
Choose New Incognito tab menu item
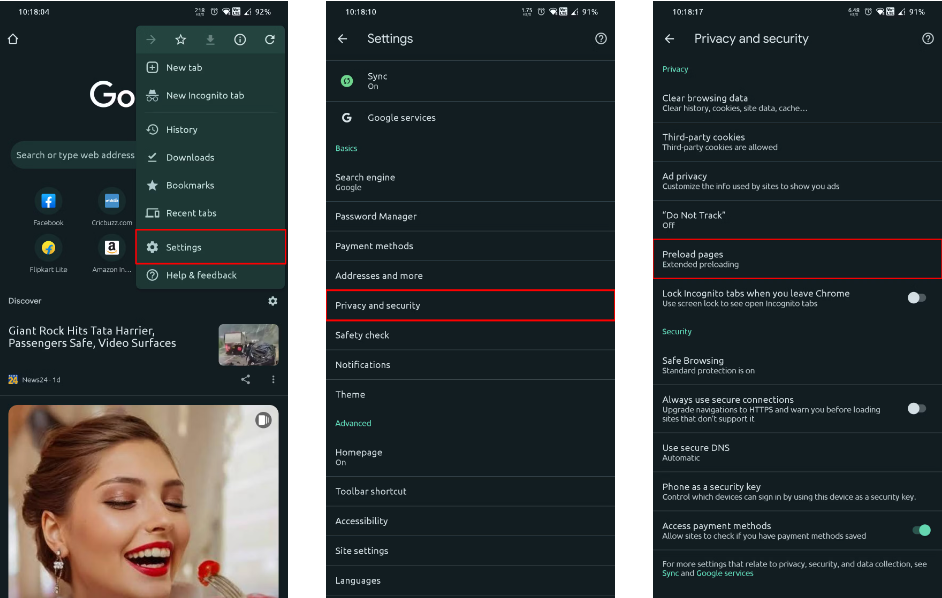coord(205,96)
